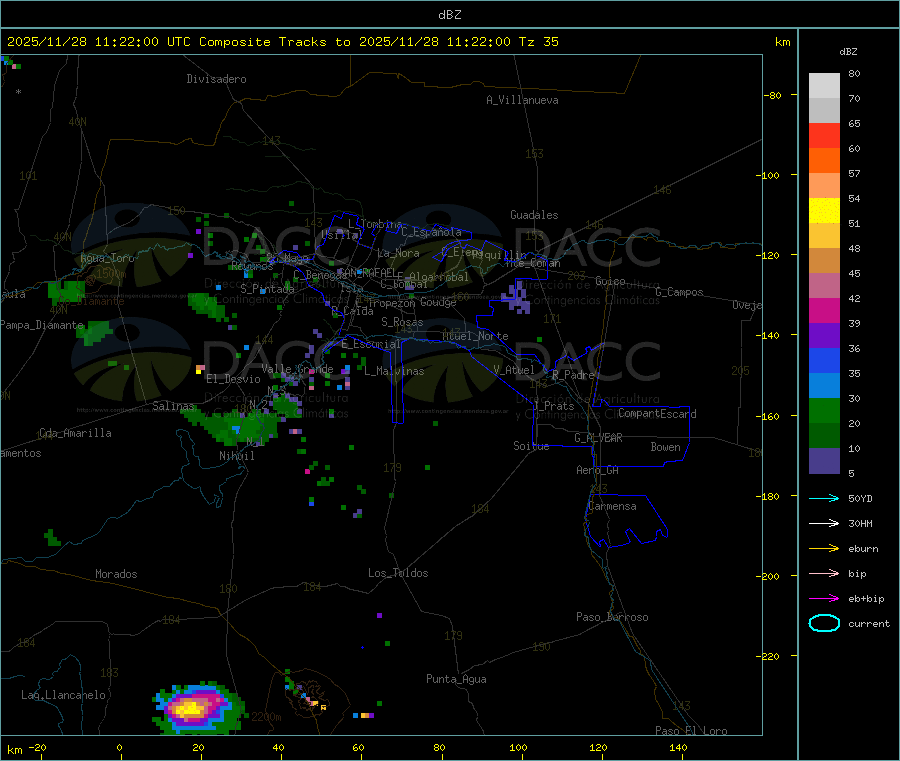Select the Cda_Amarilla location label

[x=75, y=433]
